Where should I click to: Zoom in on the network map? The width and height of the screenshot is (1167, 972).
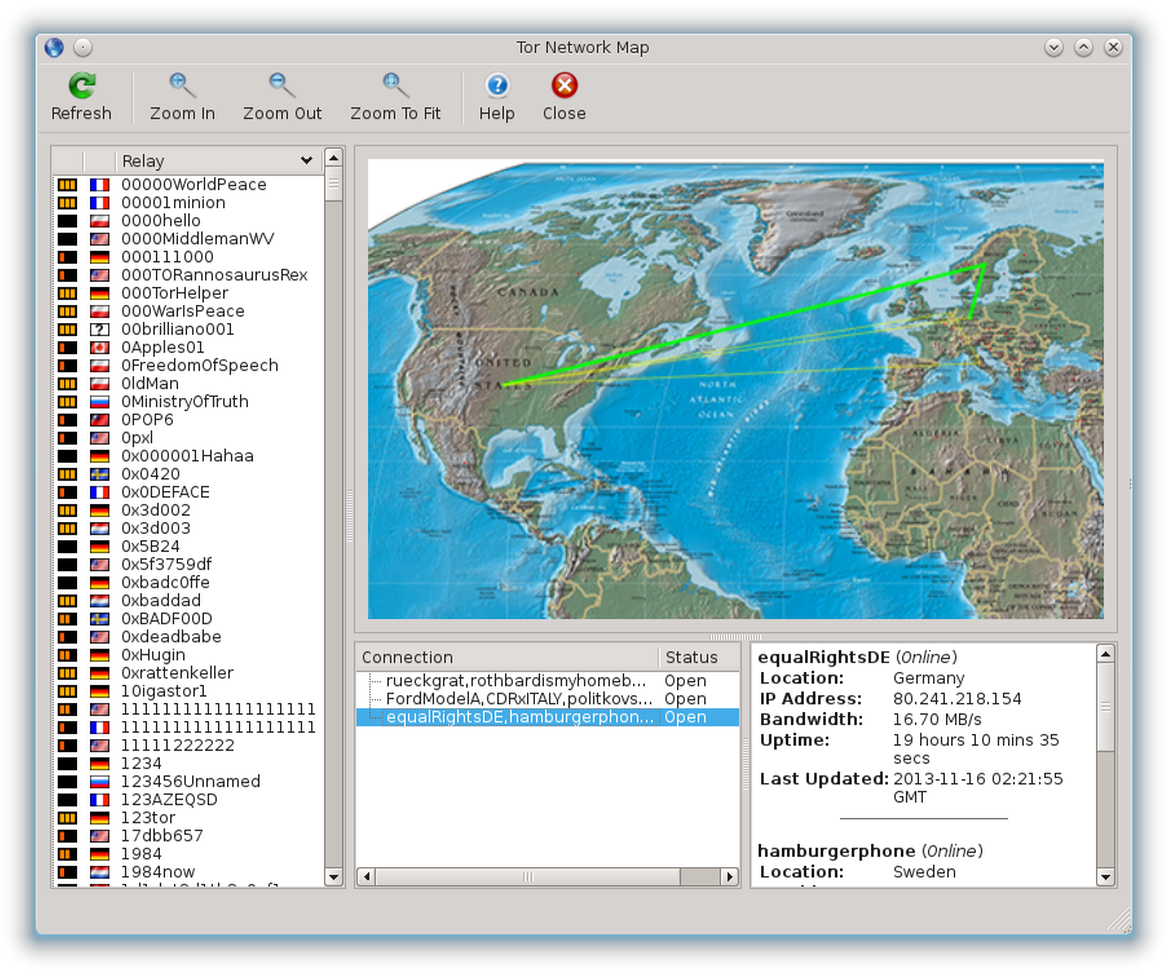pyautogui.click(x=182, y=97)
